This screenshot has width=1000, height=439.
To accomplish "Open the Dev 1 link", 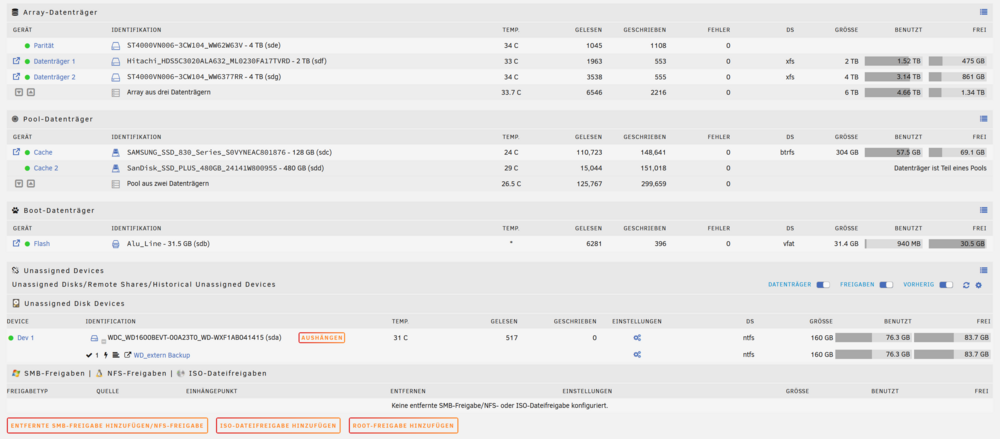I will click(x=26, y=338).
